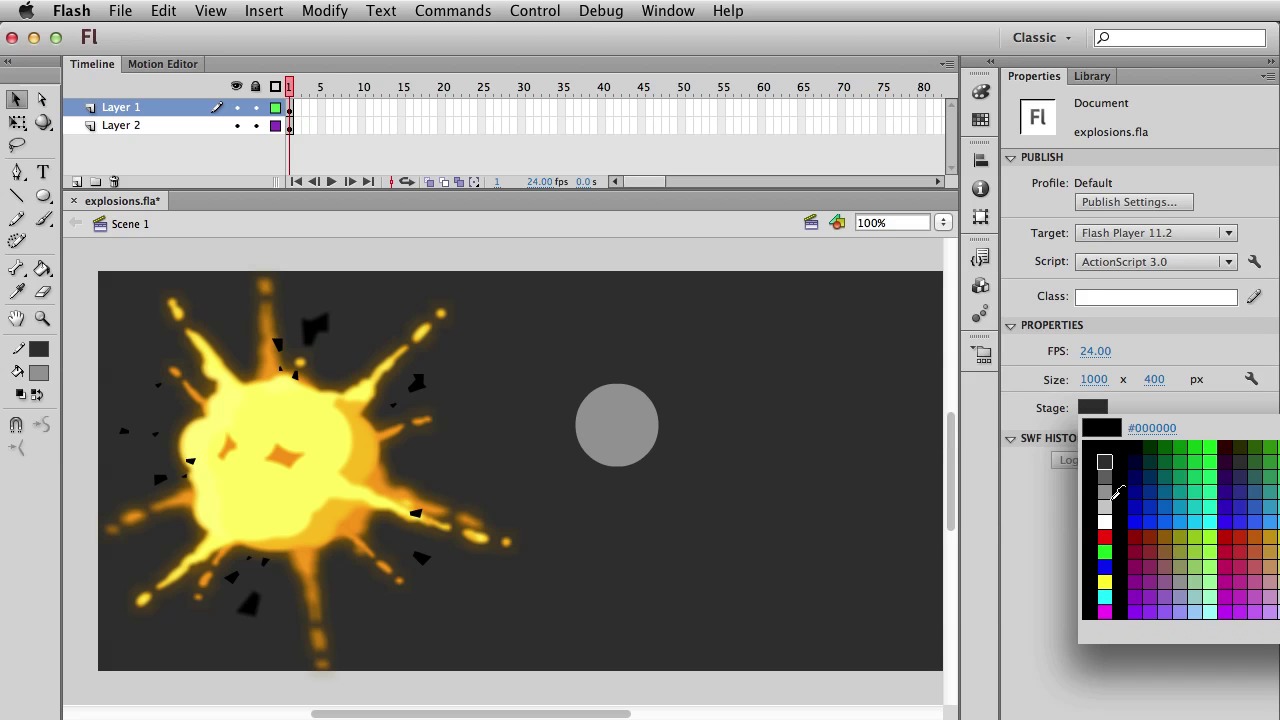1280x720 pixels.
Task: Delete layer using timeline trash icon
Action: (114, 182)
